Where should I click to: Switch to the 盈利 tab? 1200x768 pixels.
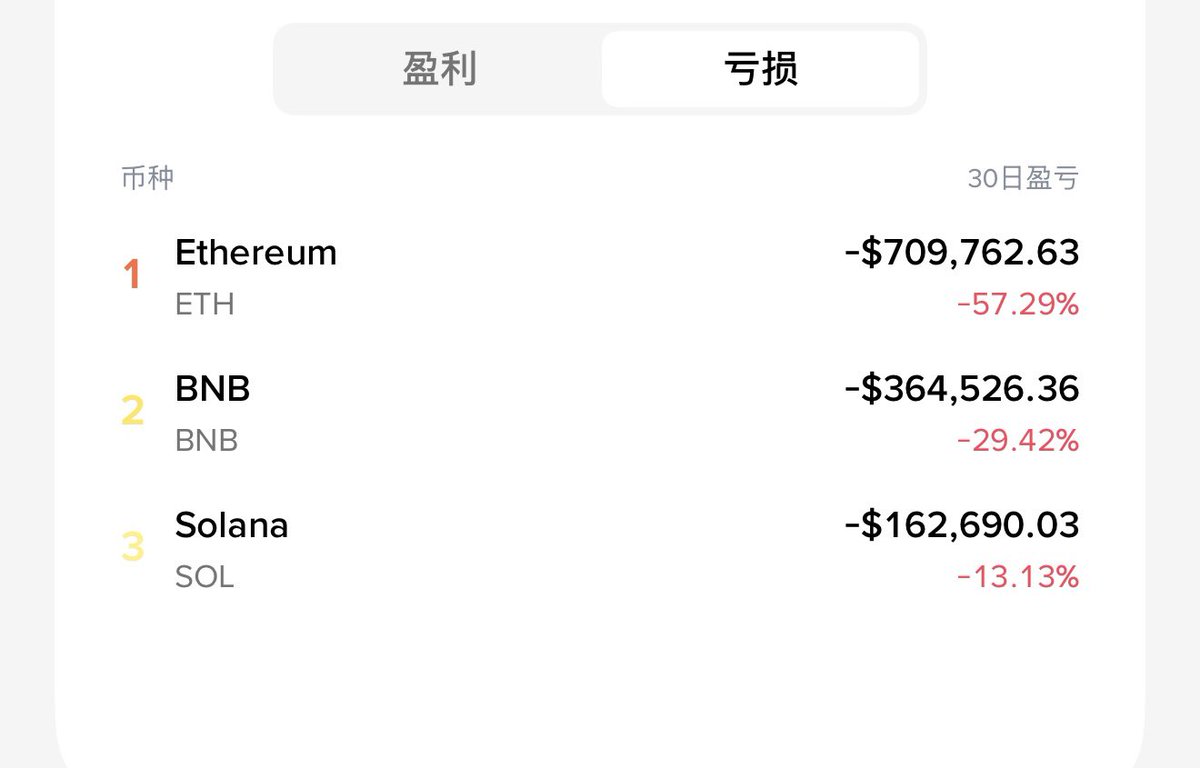coord(440,69)
